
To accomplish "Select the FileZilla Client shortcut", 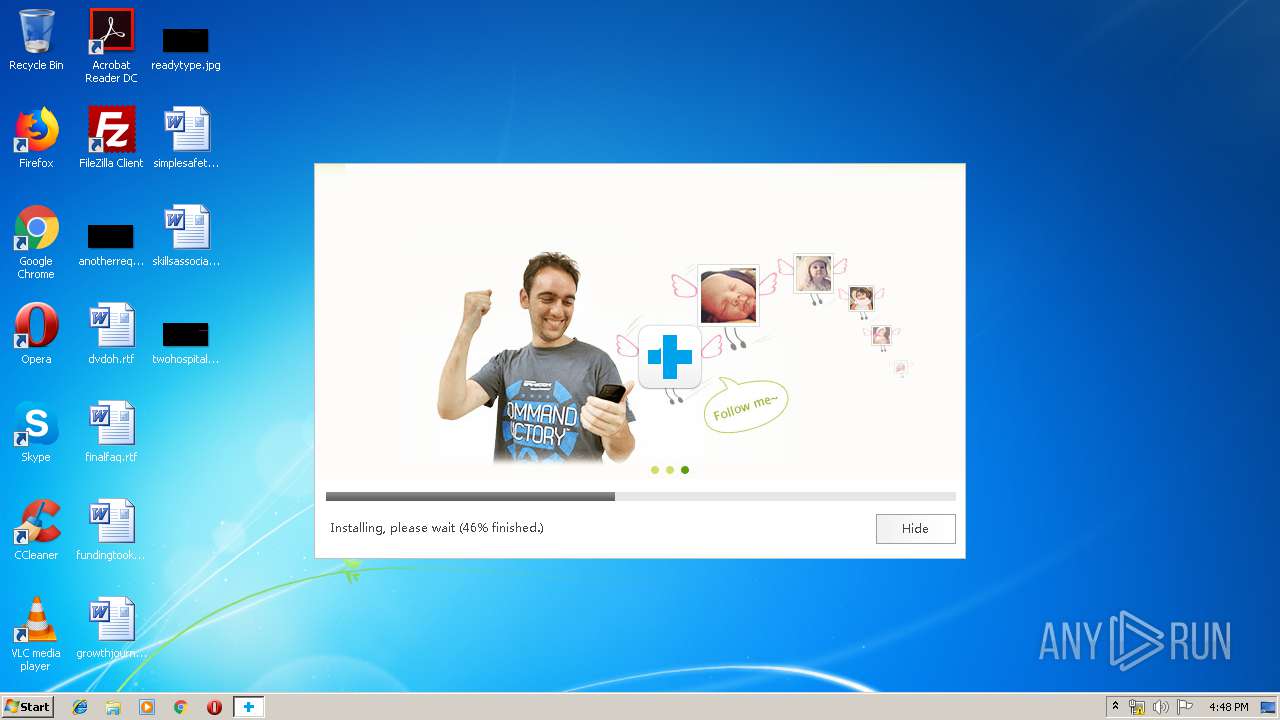I will pos(111,139).
